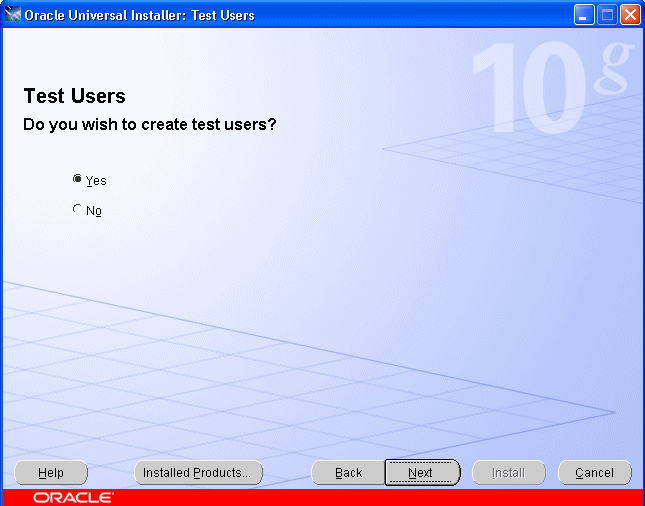
Task: Click the greyed-out Install button
Action: tap(509, 473)
